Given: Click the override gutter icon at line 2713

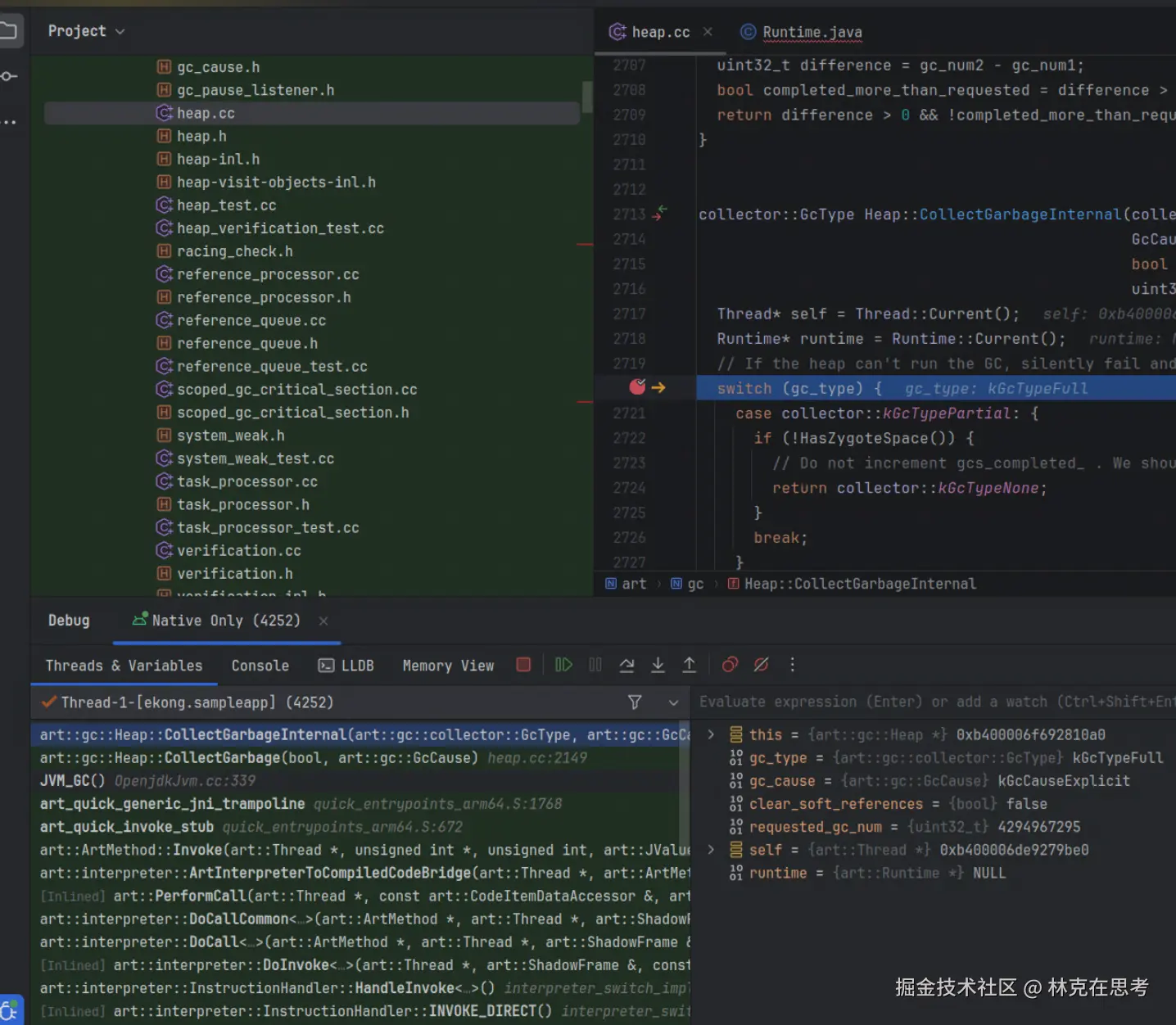Looking at the screenshot, I should [x=659, y=213].
